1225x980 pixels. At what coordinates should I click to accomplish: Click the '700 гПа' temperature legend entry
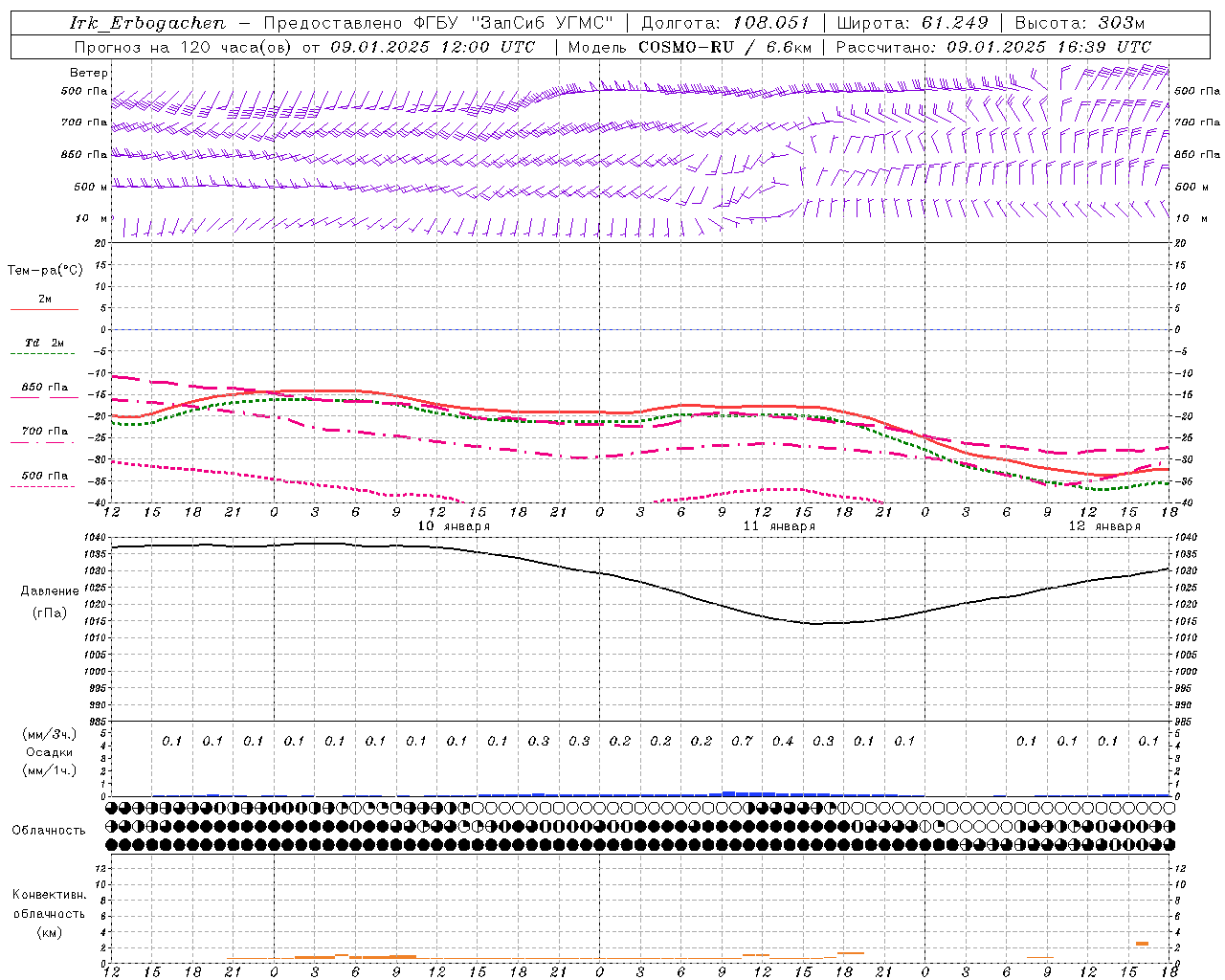click(45, 432)
